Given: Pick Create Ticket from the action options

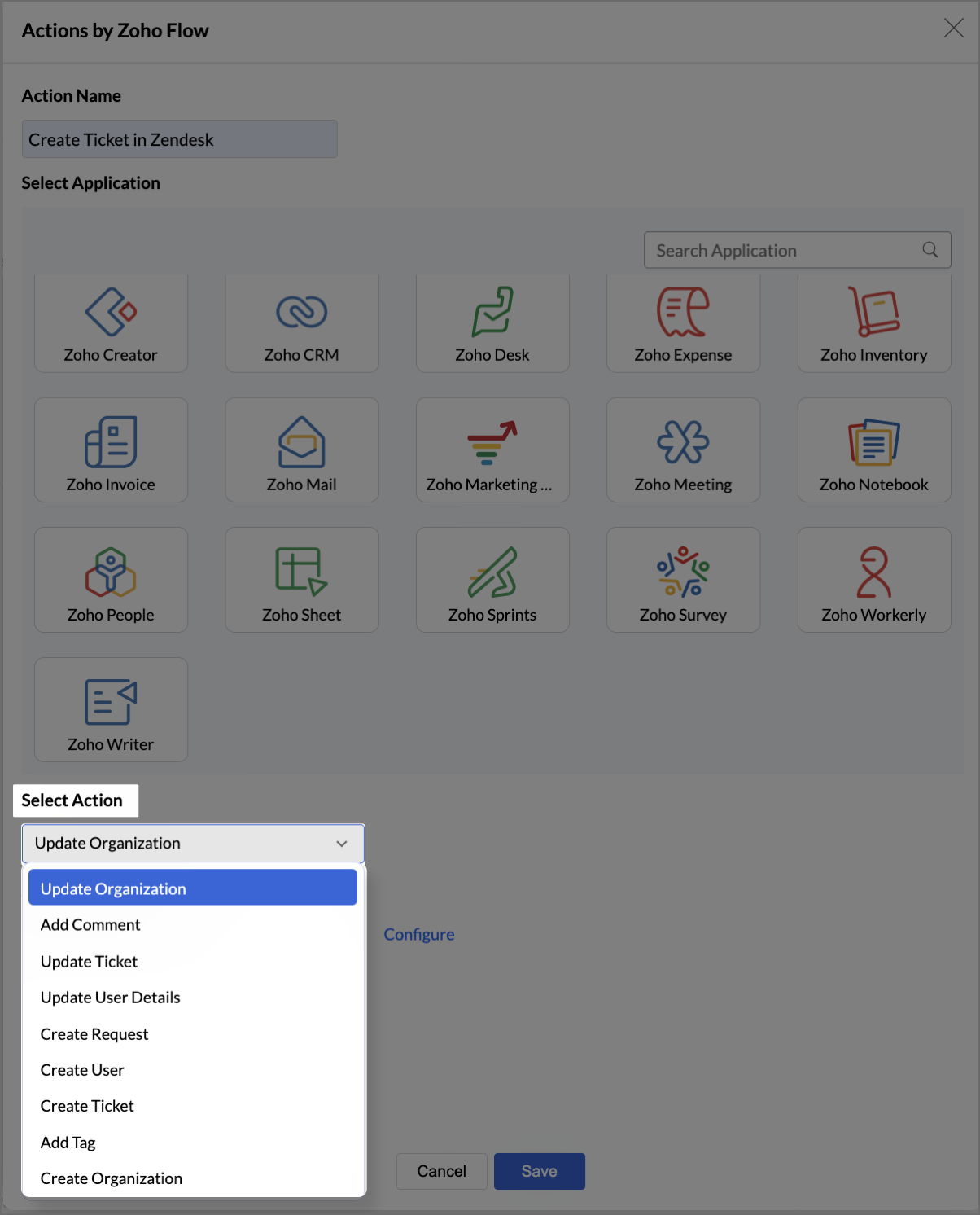Looking at the screenshot, I should [87, 1106].
